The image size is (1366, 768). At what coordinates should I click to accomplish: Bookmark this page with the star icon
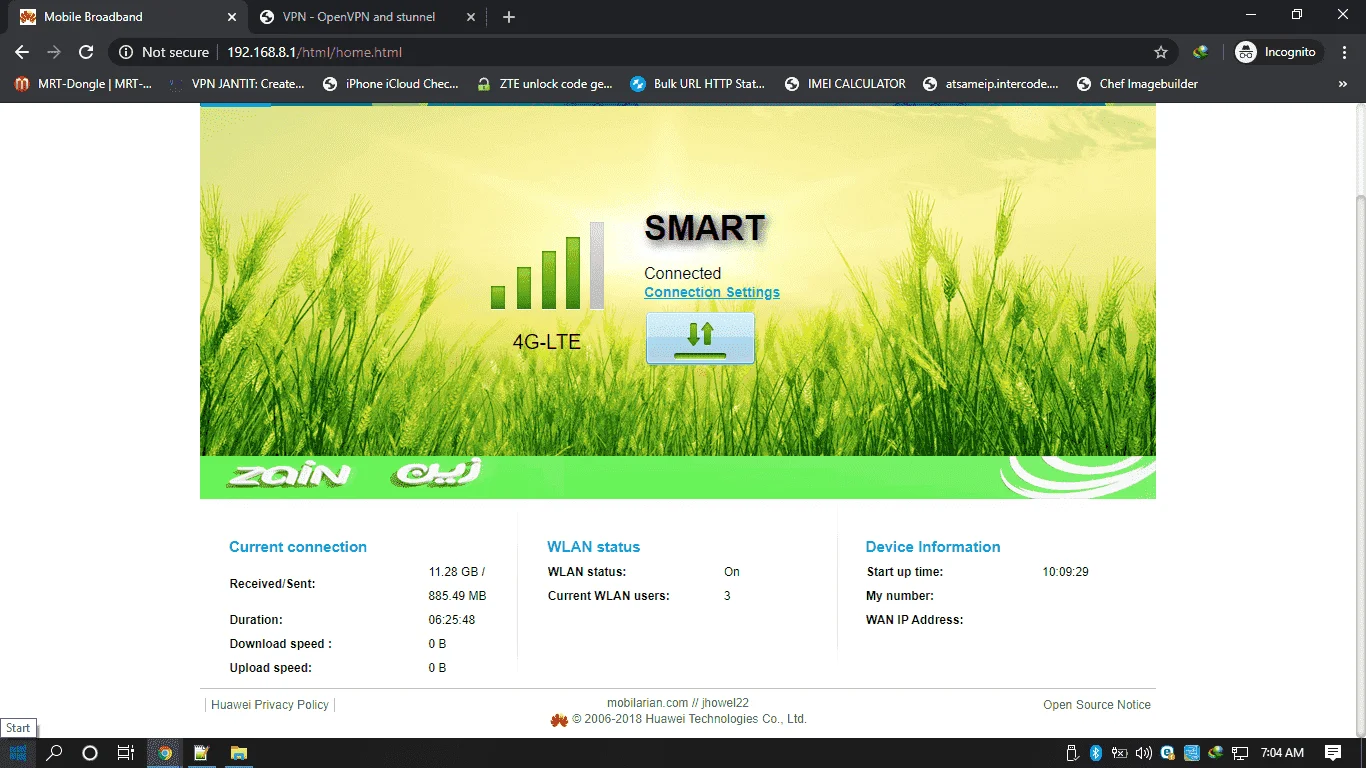(1161, 52)
